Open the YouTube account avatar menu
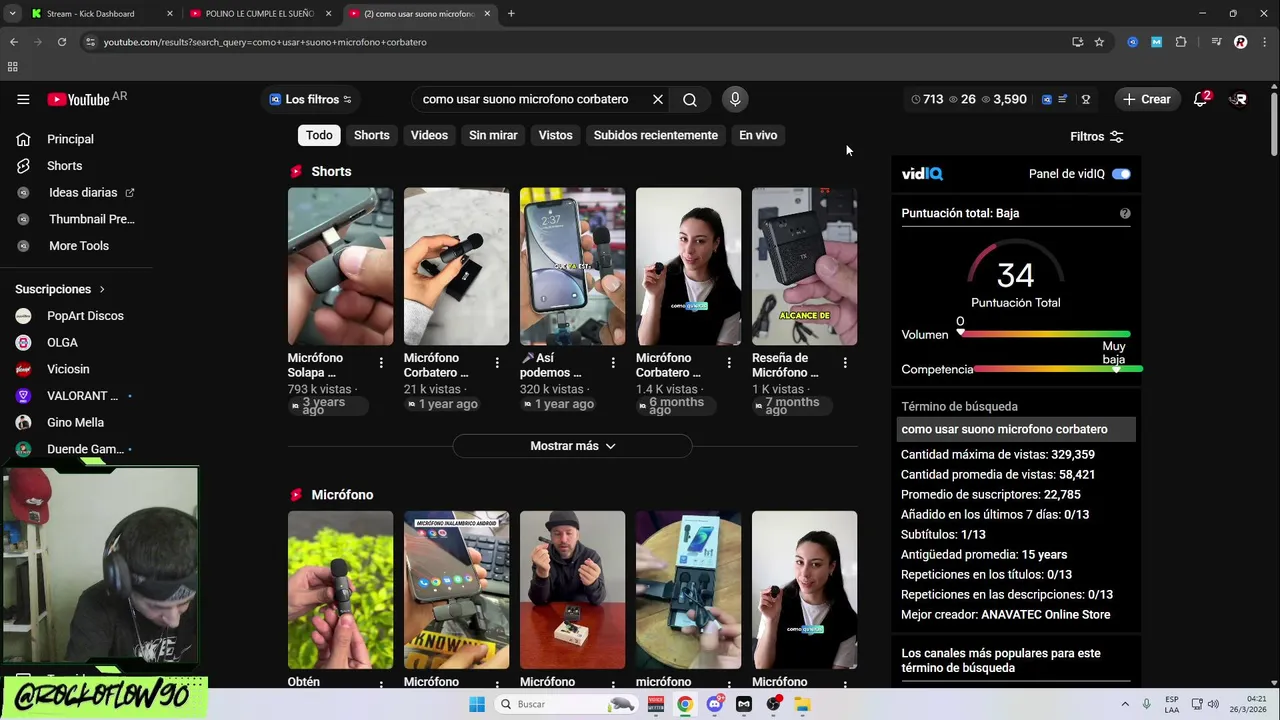1280x720 pixels. tap(1239, 99)
